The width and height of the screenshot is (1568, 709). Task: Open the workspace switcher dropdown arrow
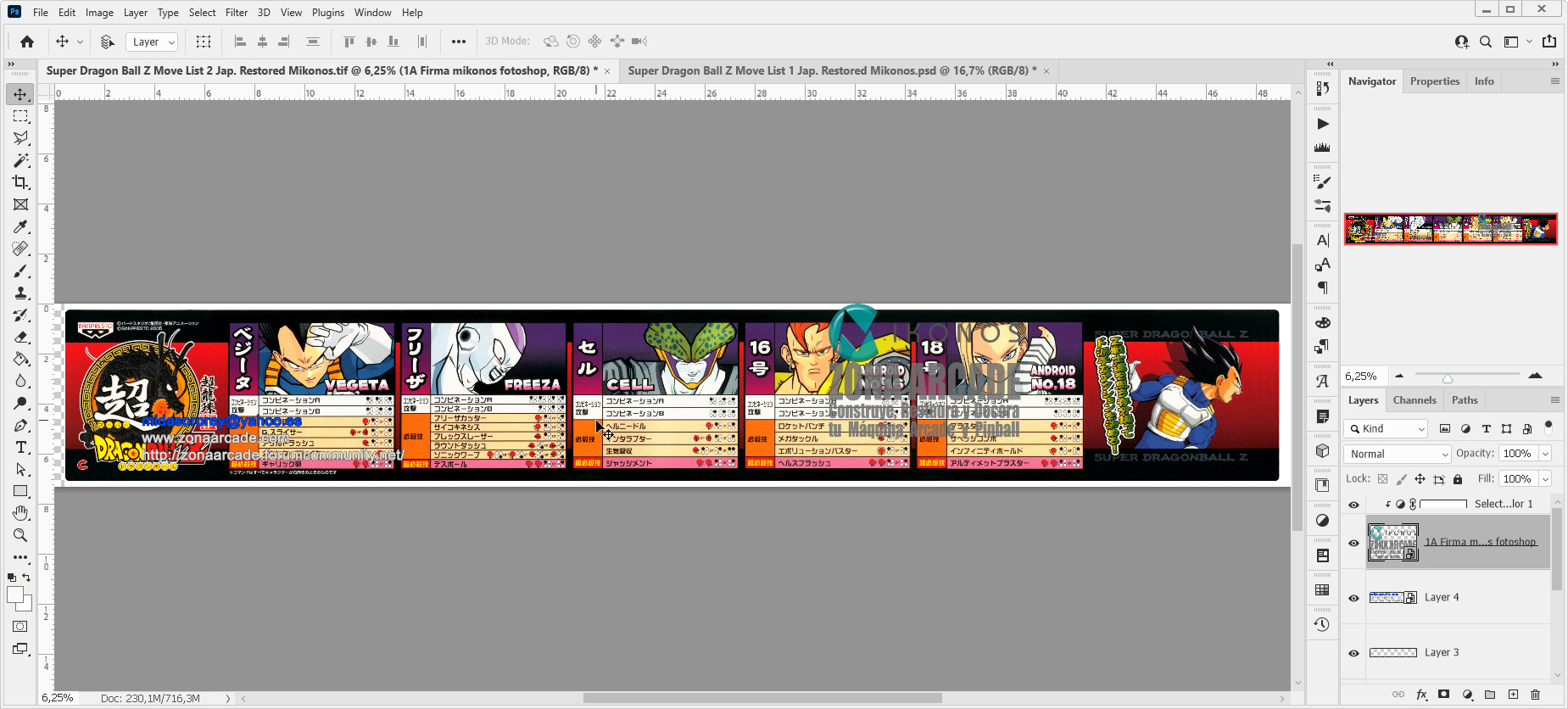pyautogui.click(x=1529, y=42)
